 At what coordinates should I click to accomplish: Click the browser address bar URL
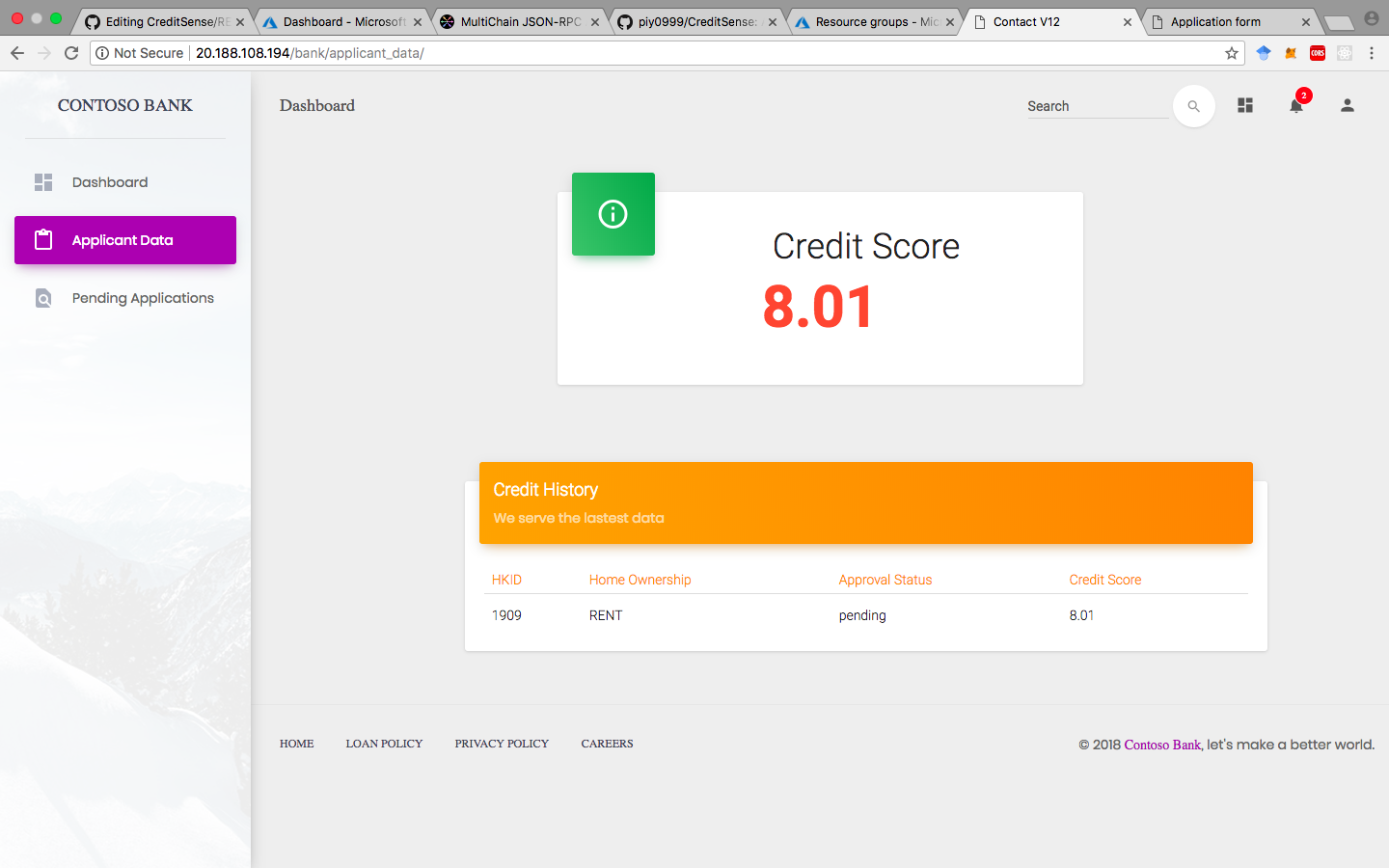tap(310, 53)
